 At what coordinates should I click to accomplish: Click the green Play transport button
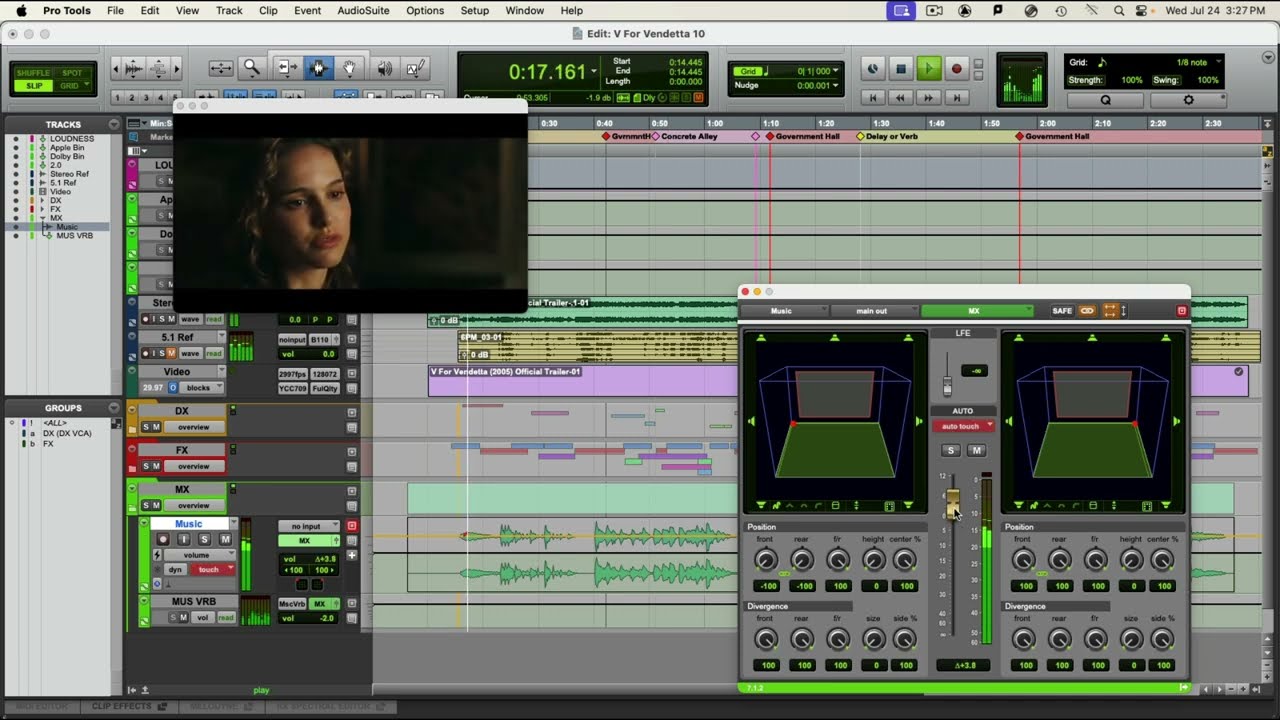pos(928,69)
